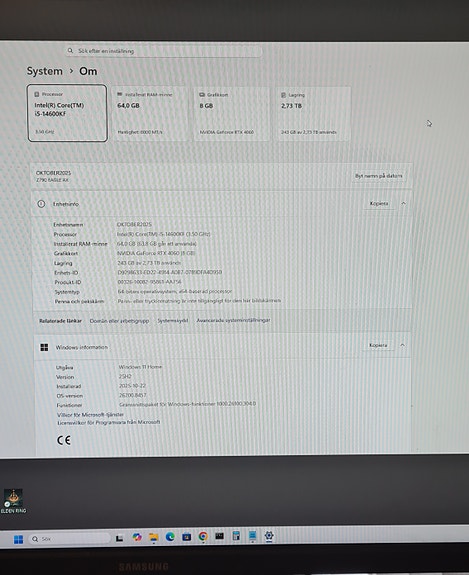Collapse the Enhetsinfo section chevron
Image resolution: width=469 pixels, height=575 pixels.
pos(403,203)
